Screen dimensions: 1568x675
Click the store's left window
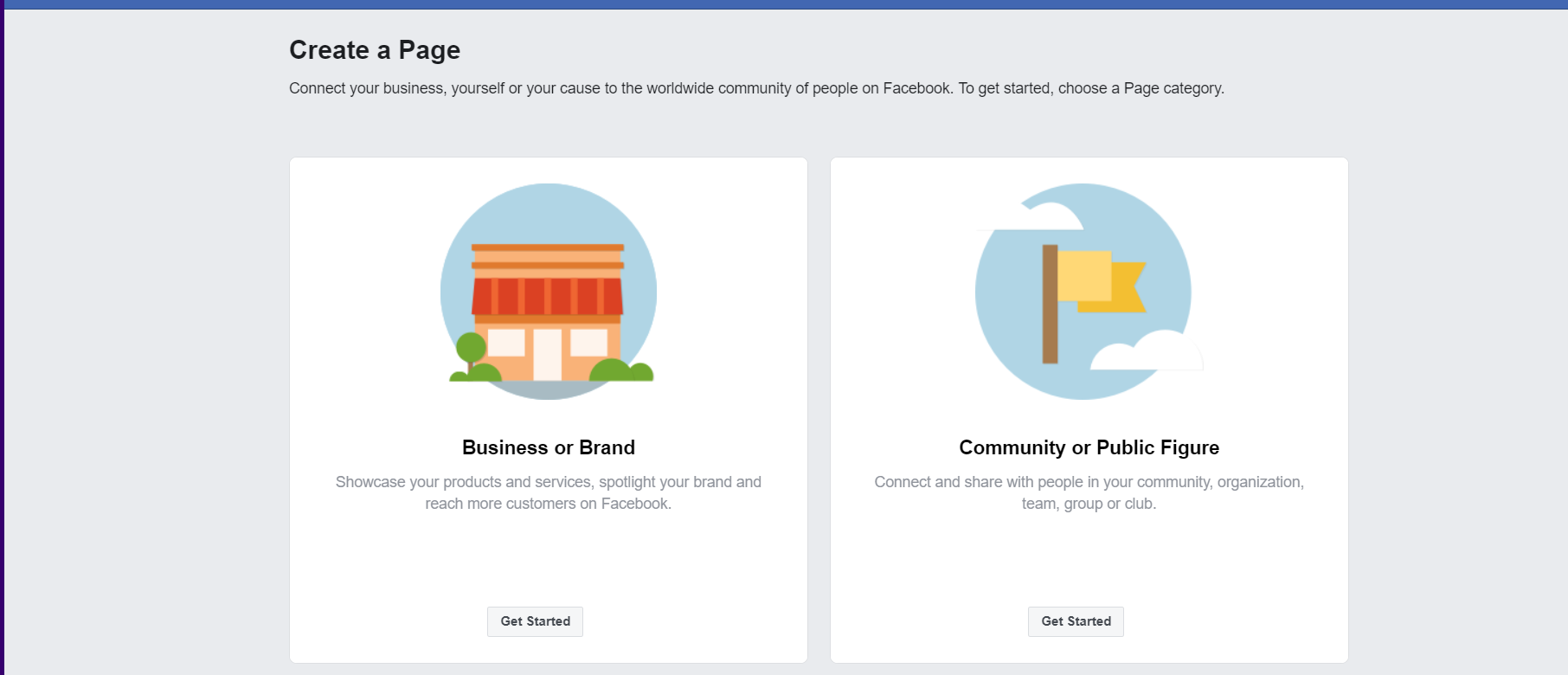pyautogui.click(x=506, y=343)
